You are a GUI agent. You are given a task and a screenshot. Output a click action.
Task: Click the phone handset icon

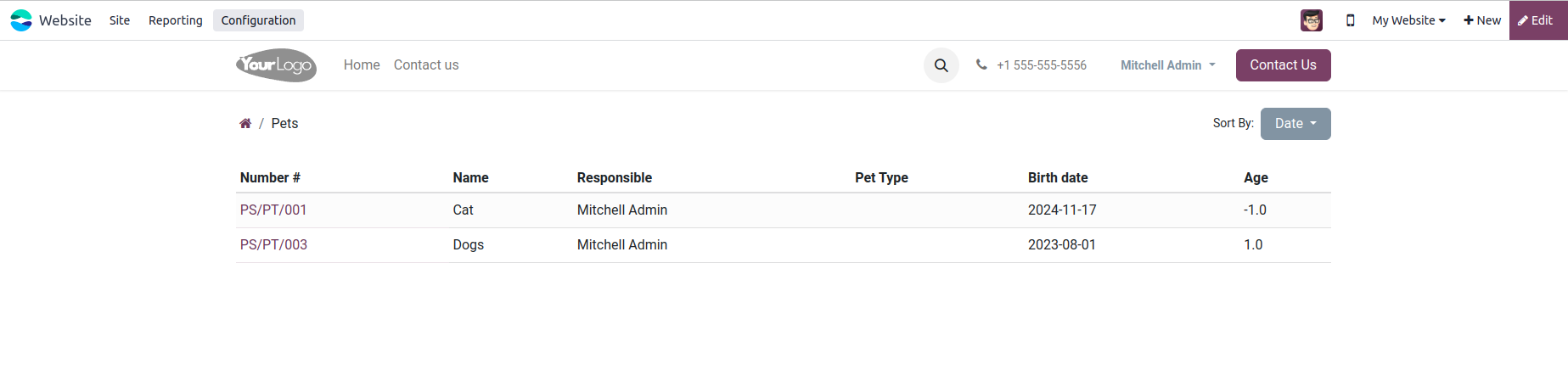point(981,64)
